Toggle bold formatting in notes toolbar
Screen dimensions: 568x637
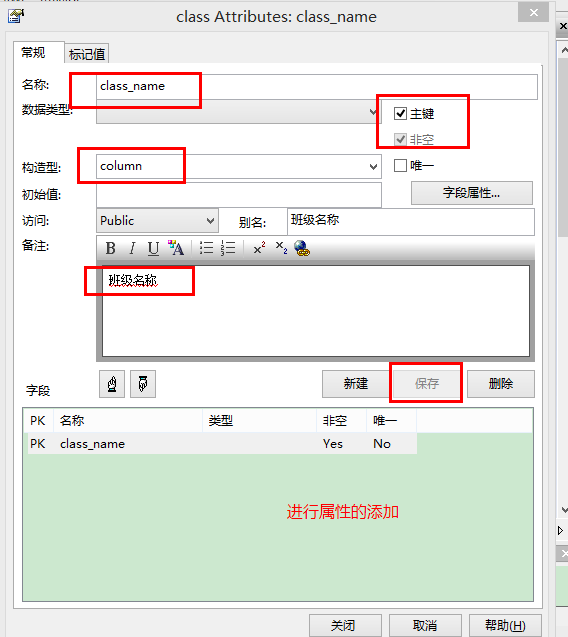111,248
